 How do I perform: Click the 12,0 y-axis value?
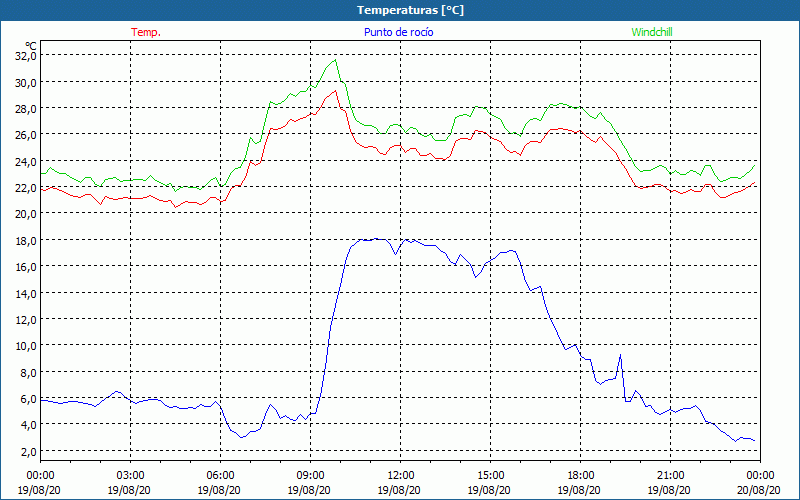pyautogui.click(x=26, y=320)
